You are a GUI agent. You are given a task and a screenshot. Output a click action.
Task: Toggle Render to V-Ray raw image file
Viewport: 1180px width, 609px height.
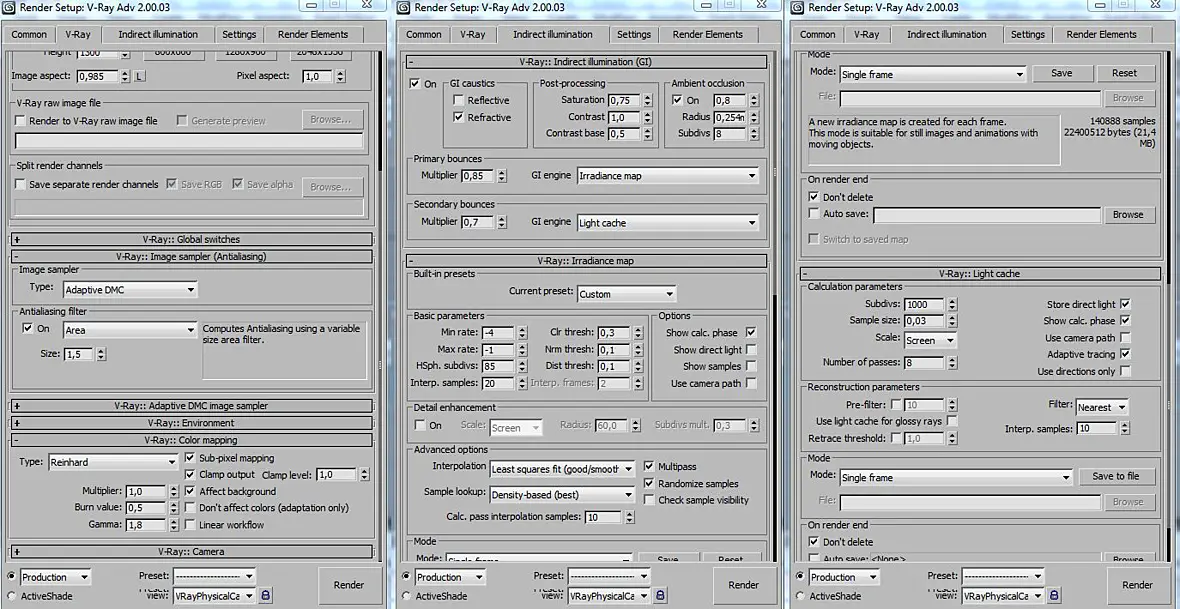click(20, 120)
